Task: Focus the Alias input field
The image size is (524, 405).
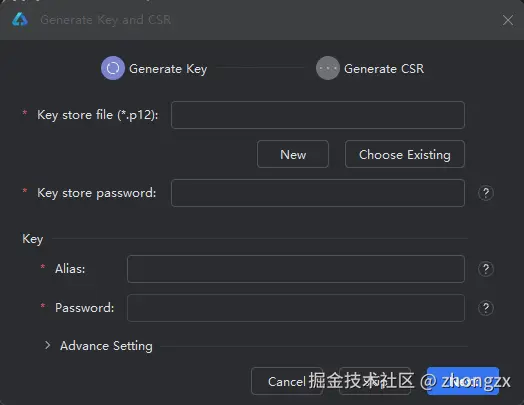Action: click(296, 269)
